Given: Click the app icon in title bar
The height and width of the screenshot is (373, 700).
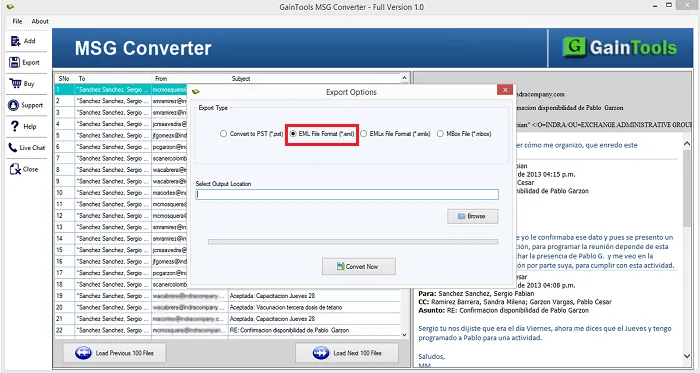Looking at the screenshot, I should 10,7.
